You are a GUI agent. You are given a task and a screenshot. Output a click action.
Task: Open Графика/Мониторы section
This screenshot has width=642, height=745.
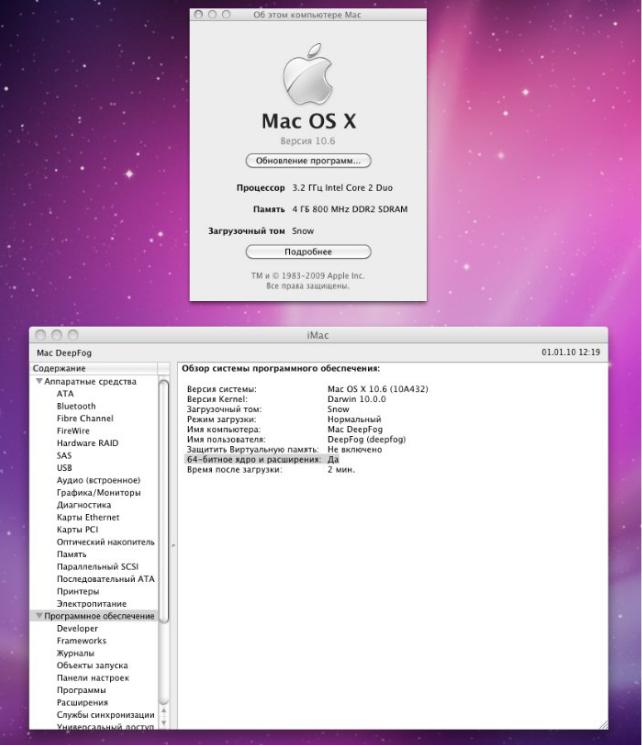98,492
